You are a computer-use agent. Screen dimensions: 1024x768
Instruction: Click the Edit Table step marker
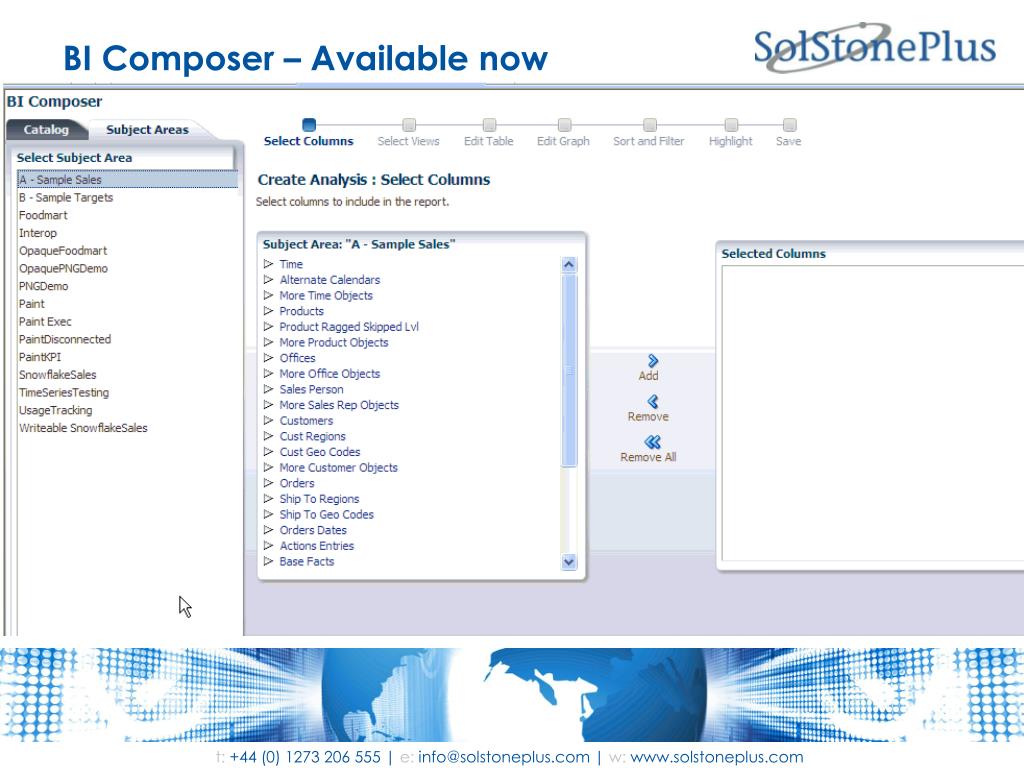(489, 124)
